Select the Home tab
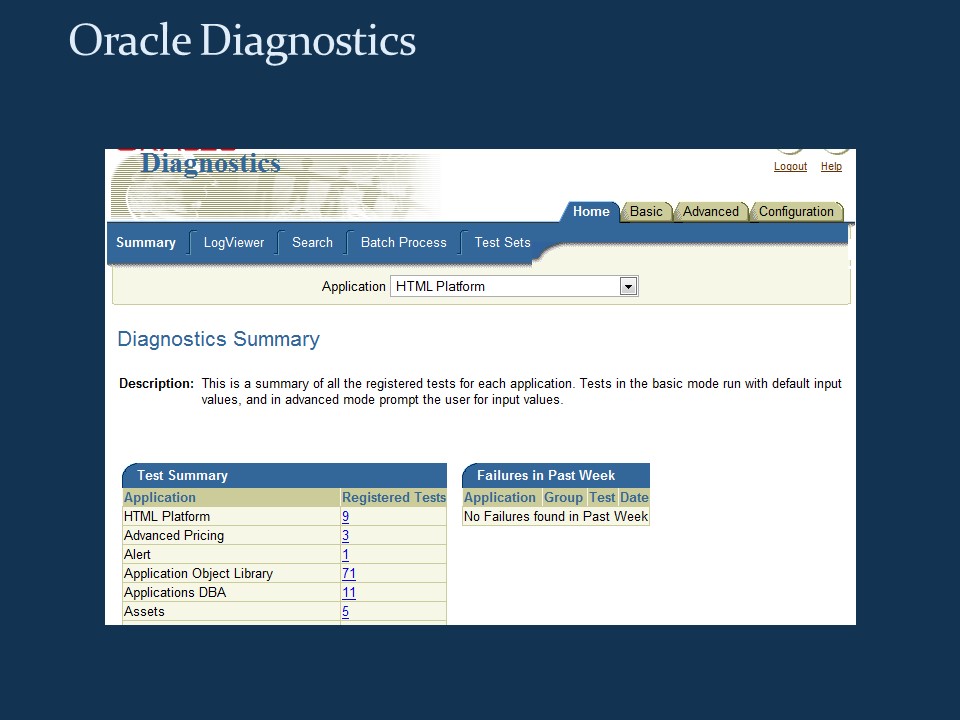960x720 pixels. [591, 212]
